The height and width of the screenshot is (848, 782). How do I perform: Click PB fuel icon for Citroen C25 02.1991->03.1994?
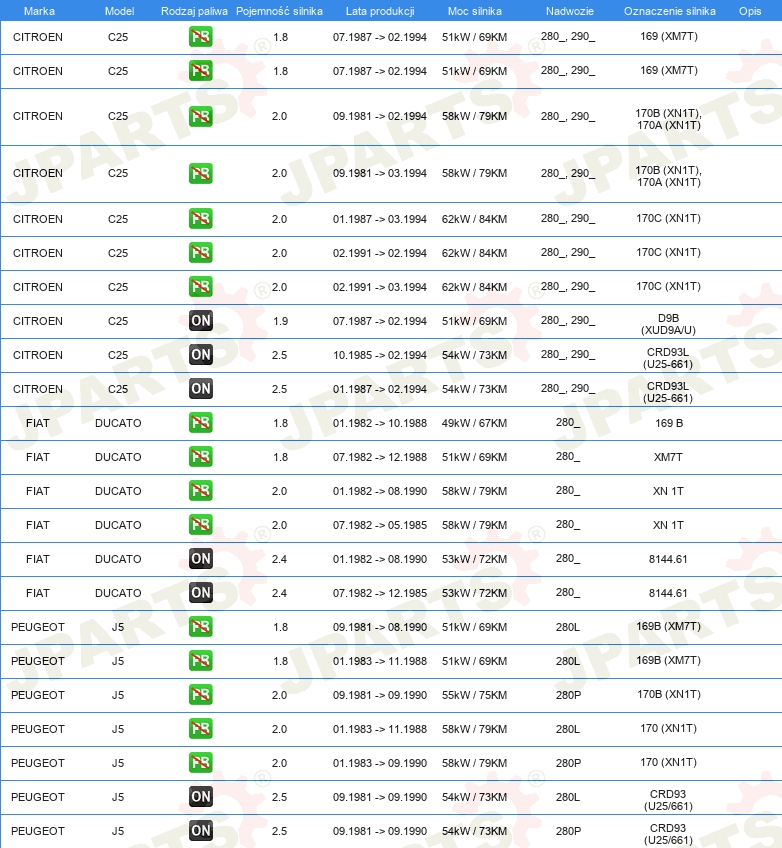[x=201, y=287]
